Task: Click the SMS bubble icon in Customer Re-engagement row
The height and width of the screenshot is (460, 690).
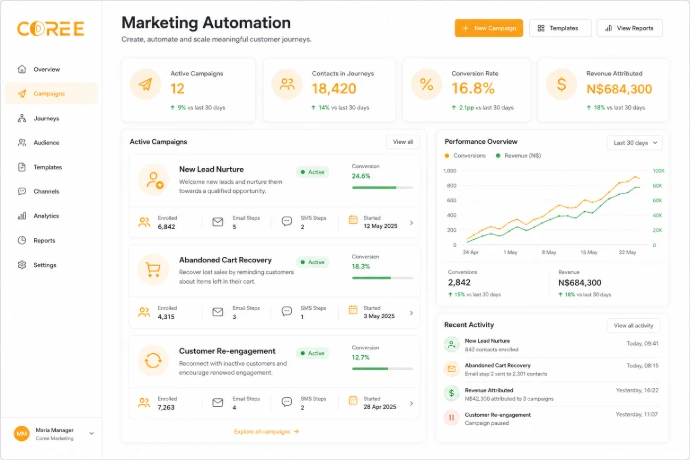Action: (x=286, y=402)
